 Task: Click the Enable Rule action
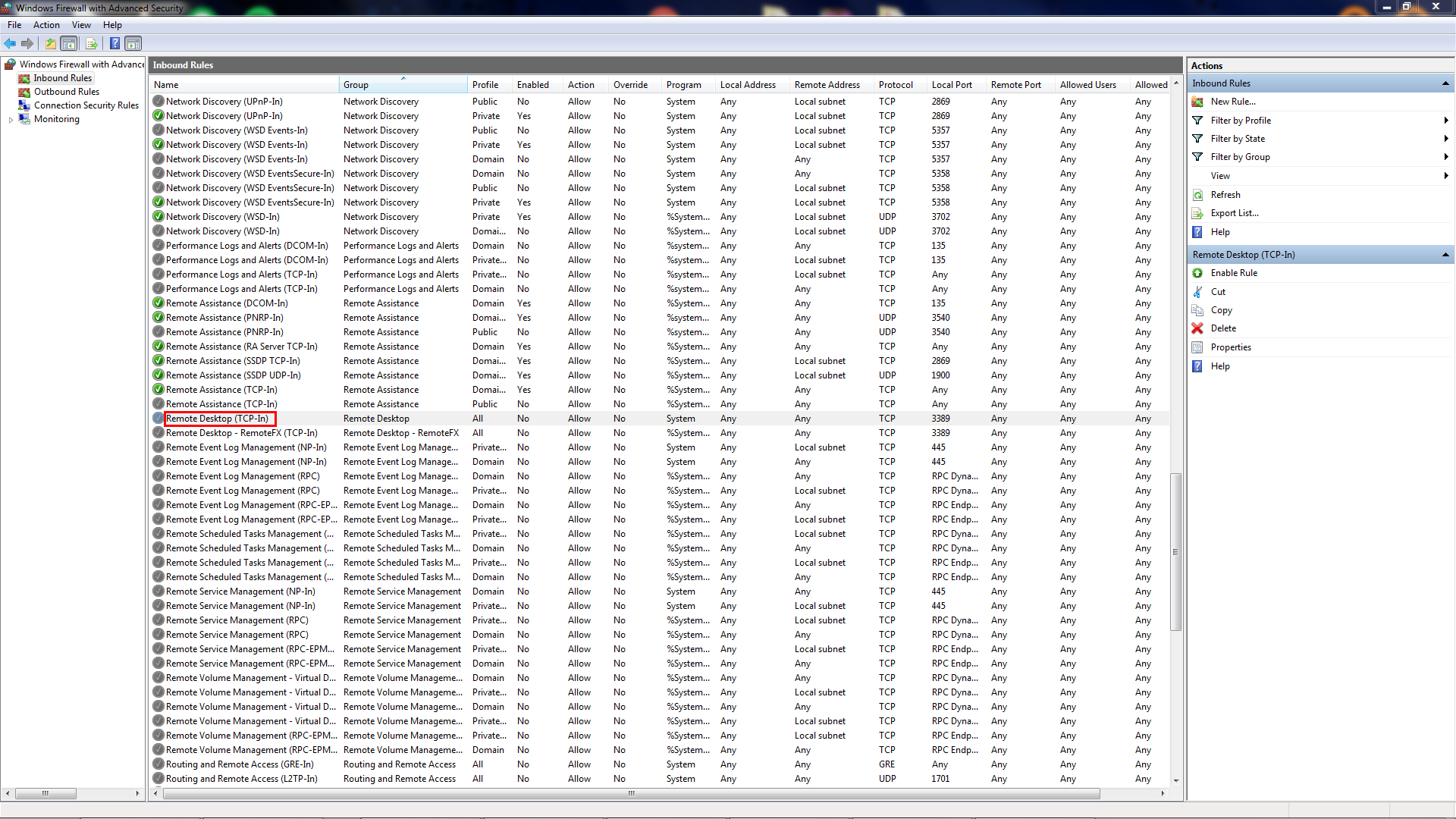[1234, 273]
